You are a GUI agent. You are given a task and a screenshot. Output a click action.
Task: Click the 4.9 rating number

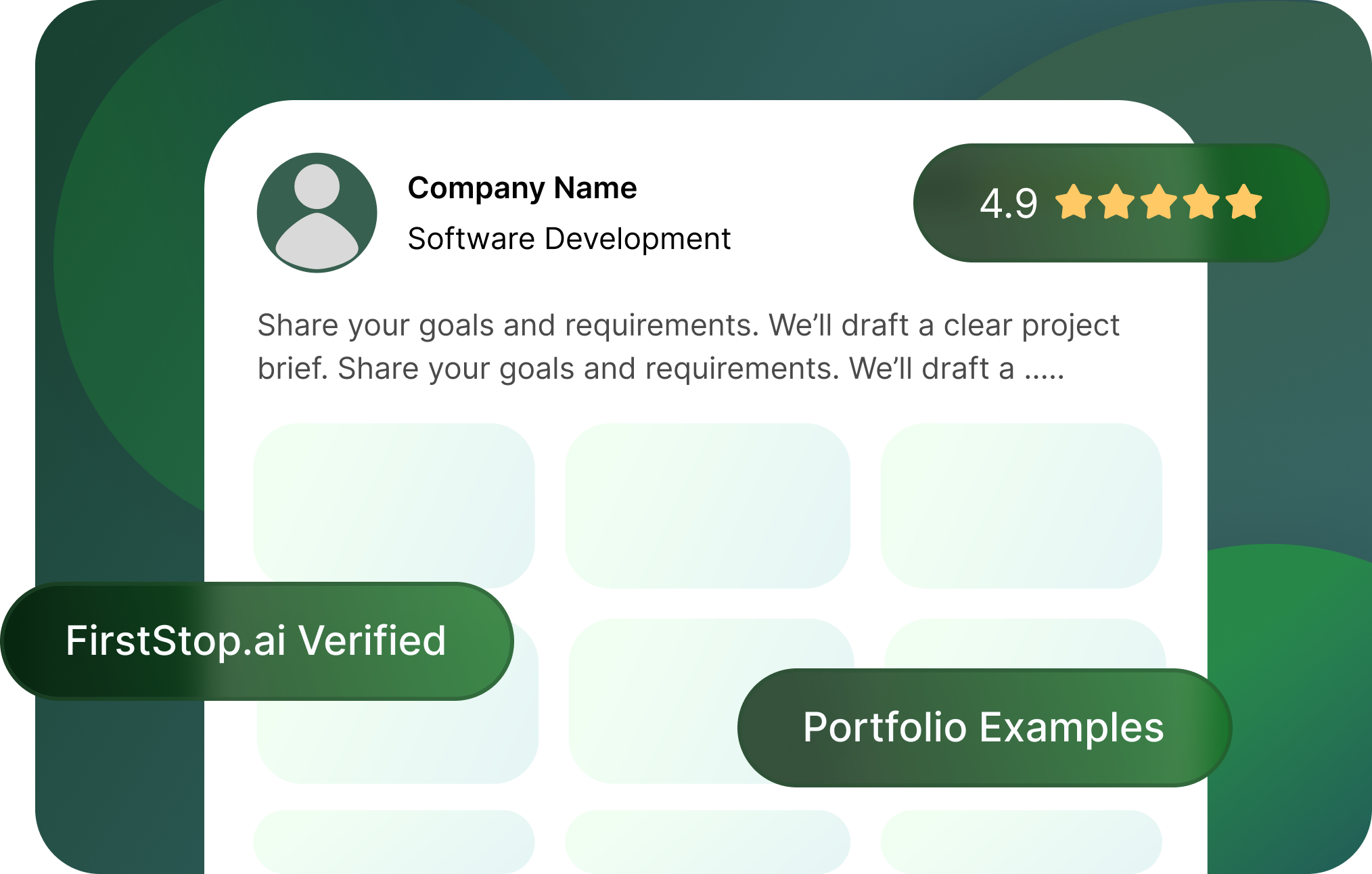1008,203
